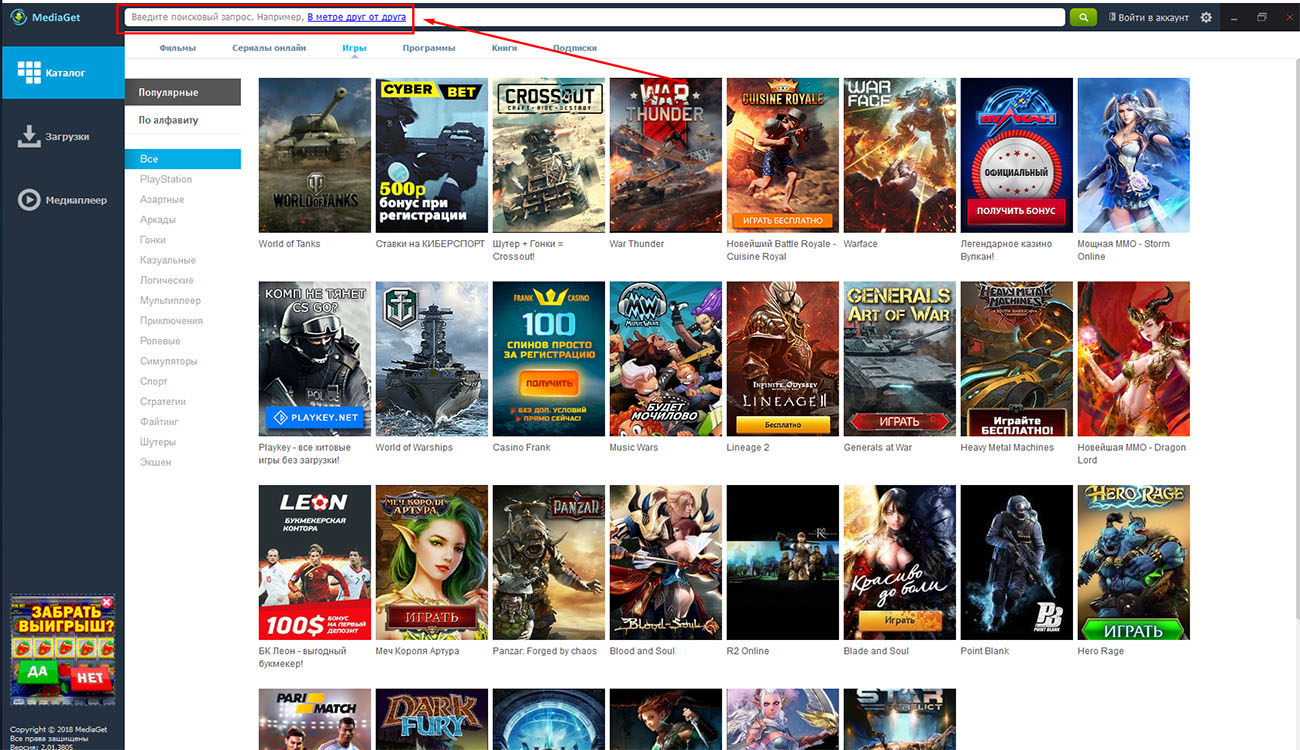Open the Blood and Soul thumbnail
The image size is (1300, 750).
click(666, 563)
